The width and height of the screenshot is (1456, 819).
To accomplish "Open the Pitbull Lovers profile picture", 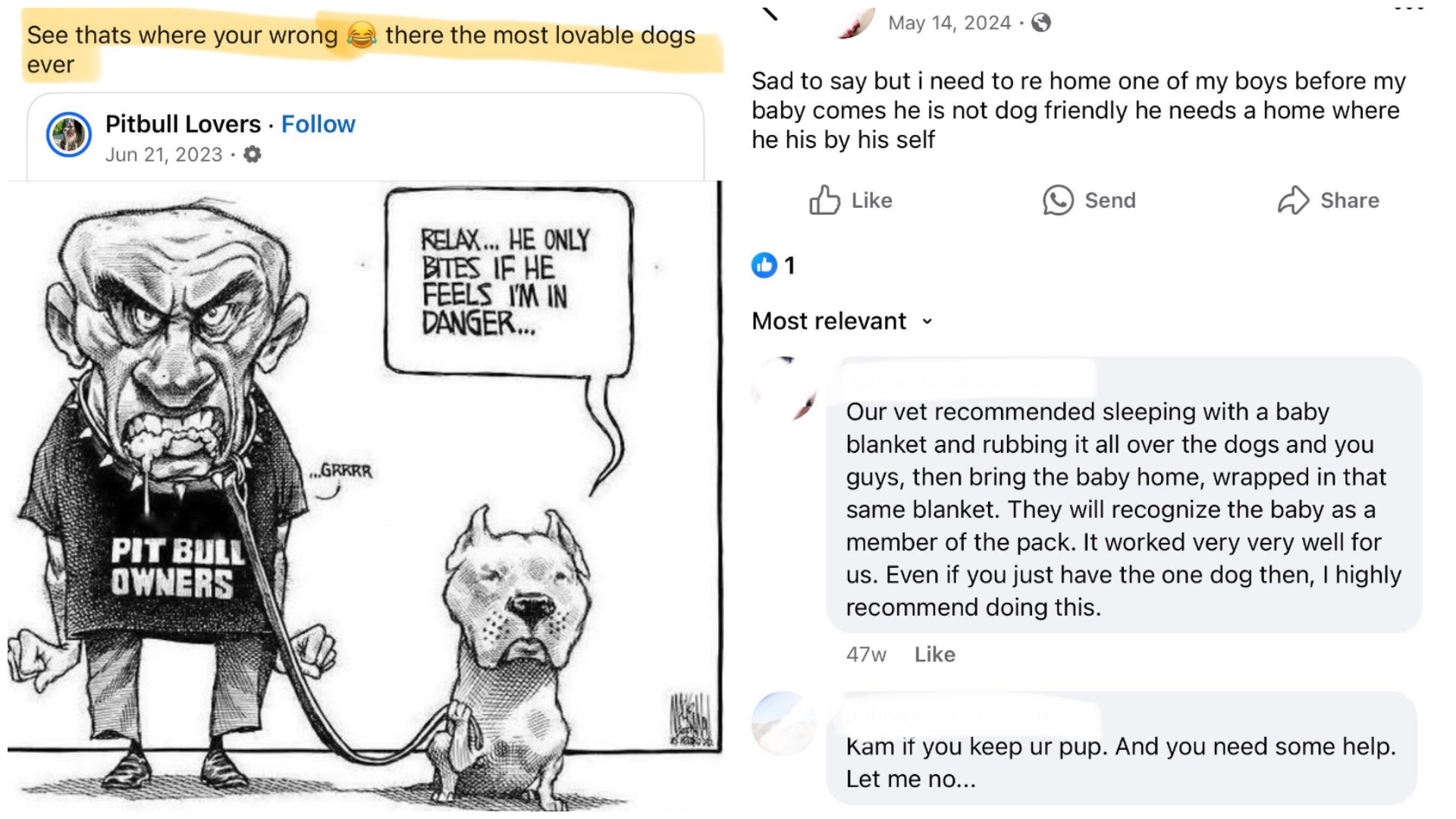I will [69, 135].
